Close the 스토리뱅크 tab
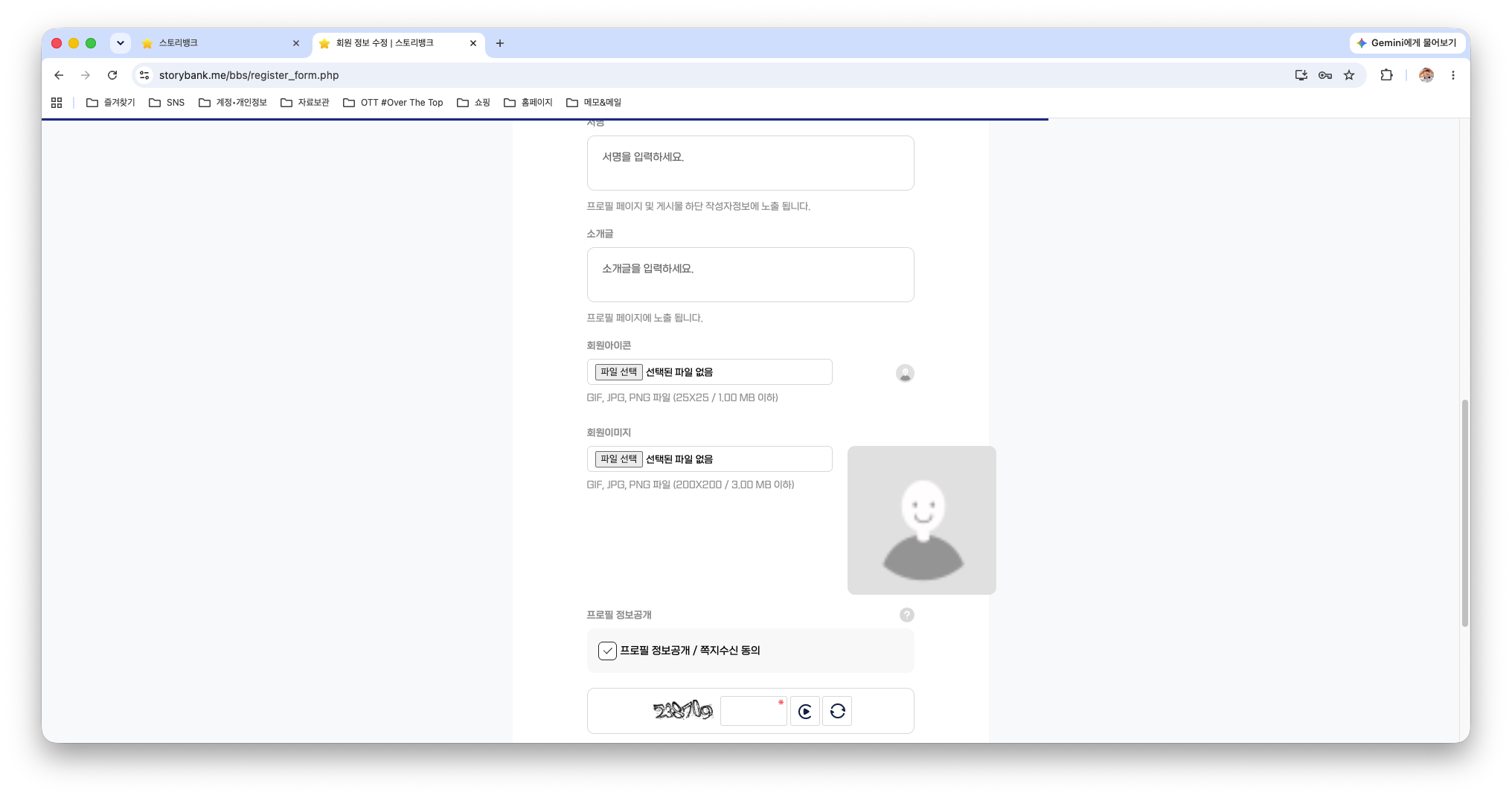 pos(296,43)
